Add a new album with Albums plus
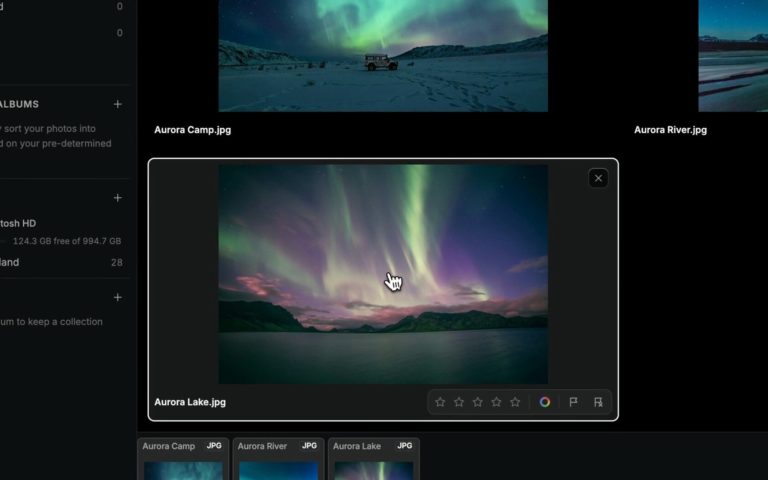This screenshot has width=768, height=480. point(118,104)
